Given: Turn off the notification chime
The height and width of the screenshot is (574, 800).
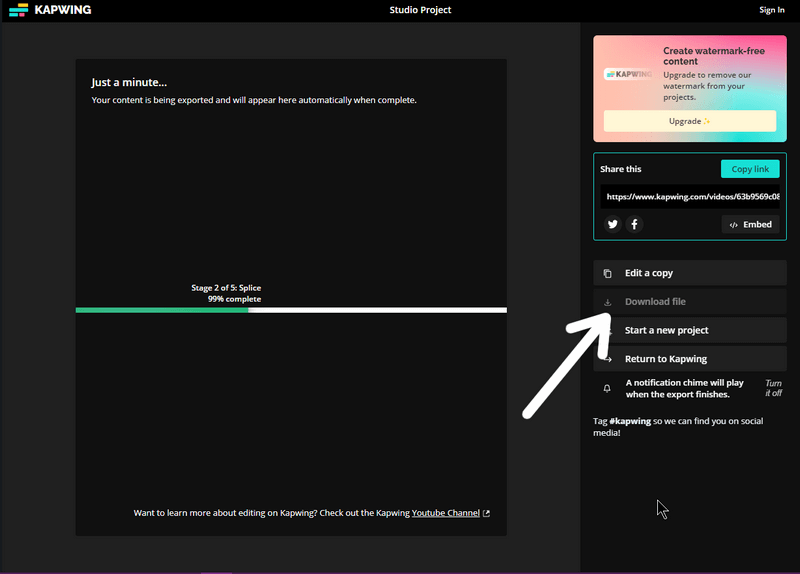Looking at the screenshot, I should 773,388.
